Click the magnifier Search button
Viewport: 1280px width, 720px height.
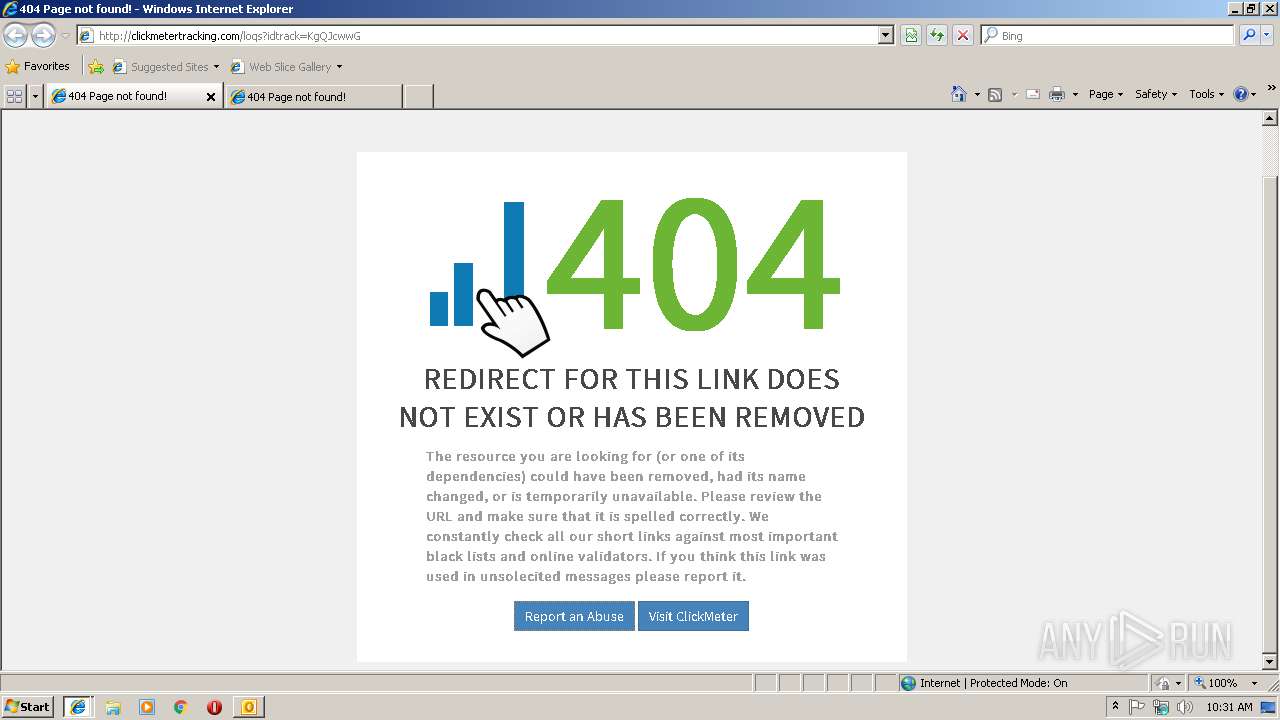click(1249, 35)
